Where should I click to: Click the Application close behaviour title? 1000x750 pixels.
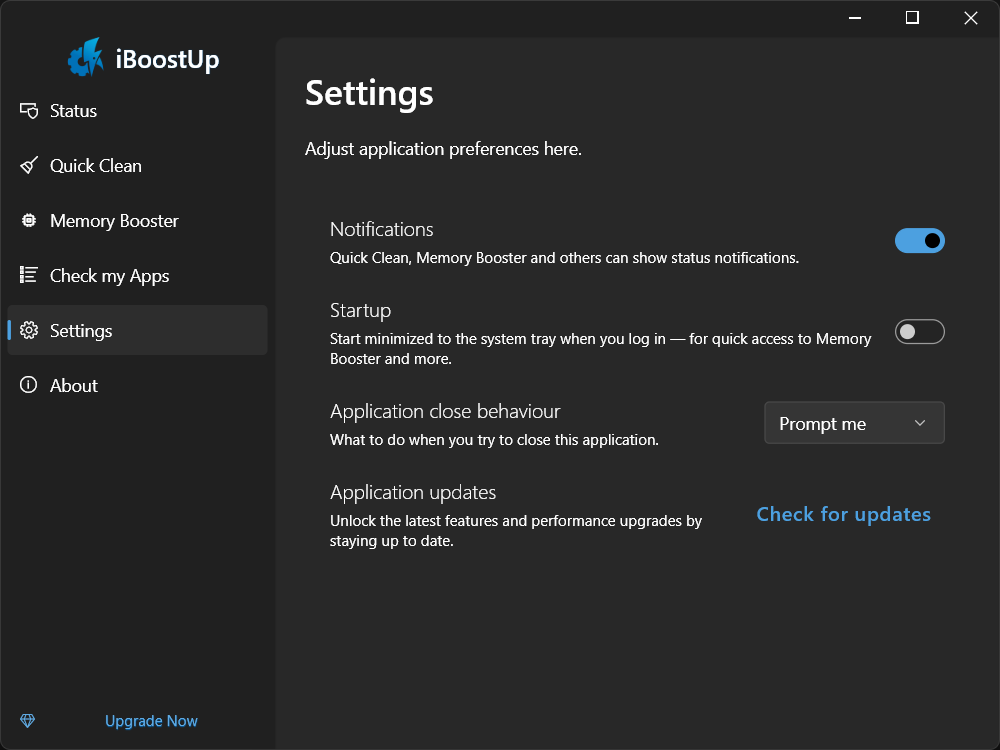click(445, 411)
